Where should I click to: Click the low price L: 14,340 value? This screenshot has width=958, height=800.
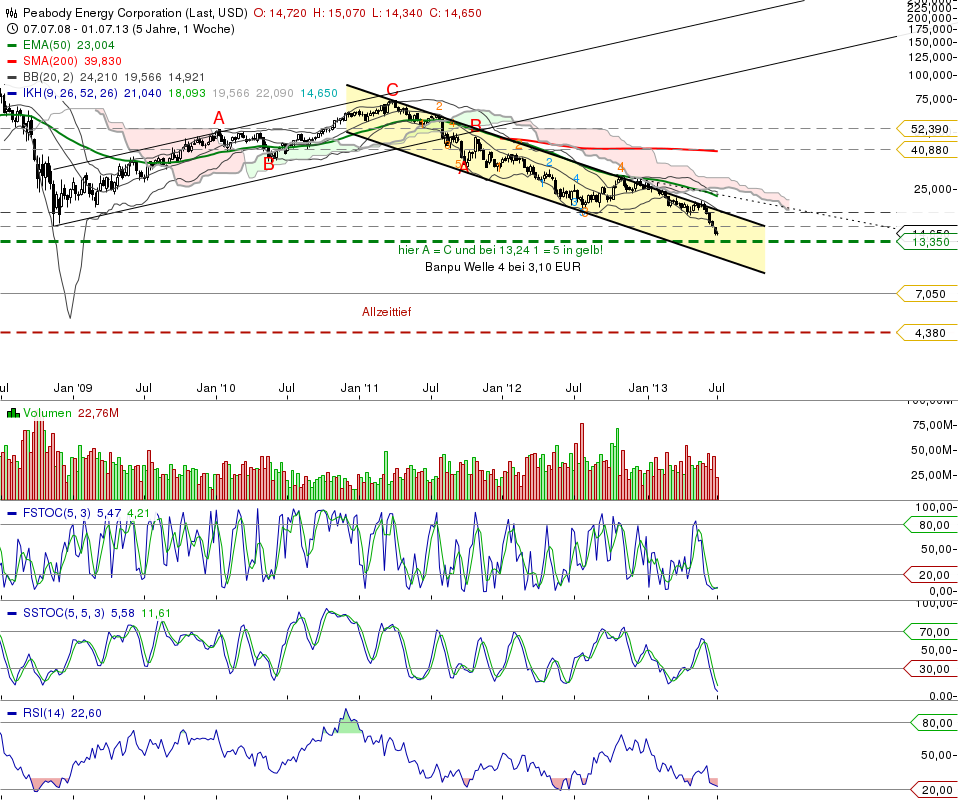click(396, 13)
